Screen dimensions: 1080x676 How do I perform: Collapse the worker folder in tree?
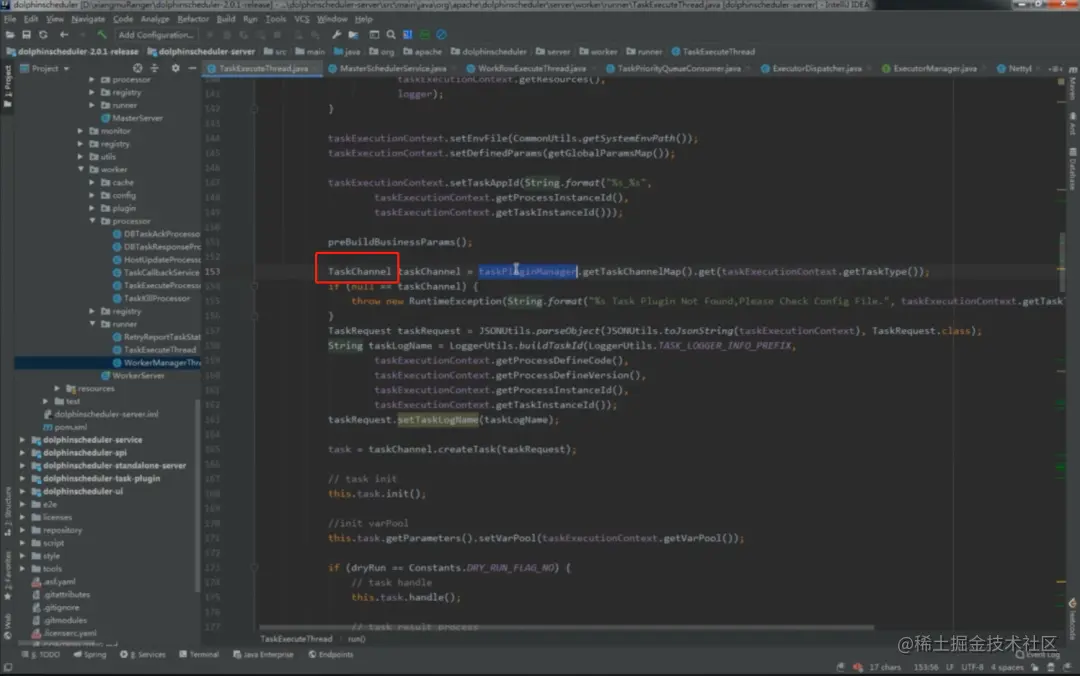coord(81,170)
